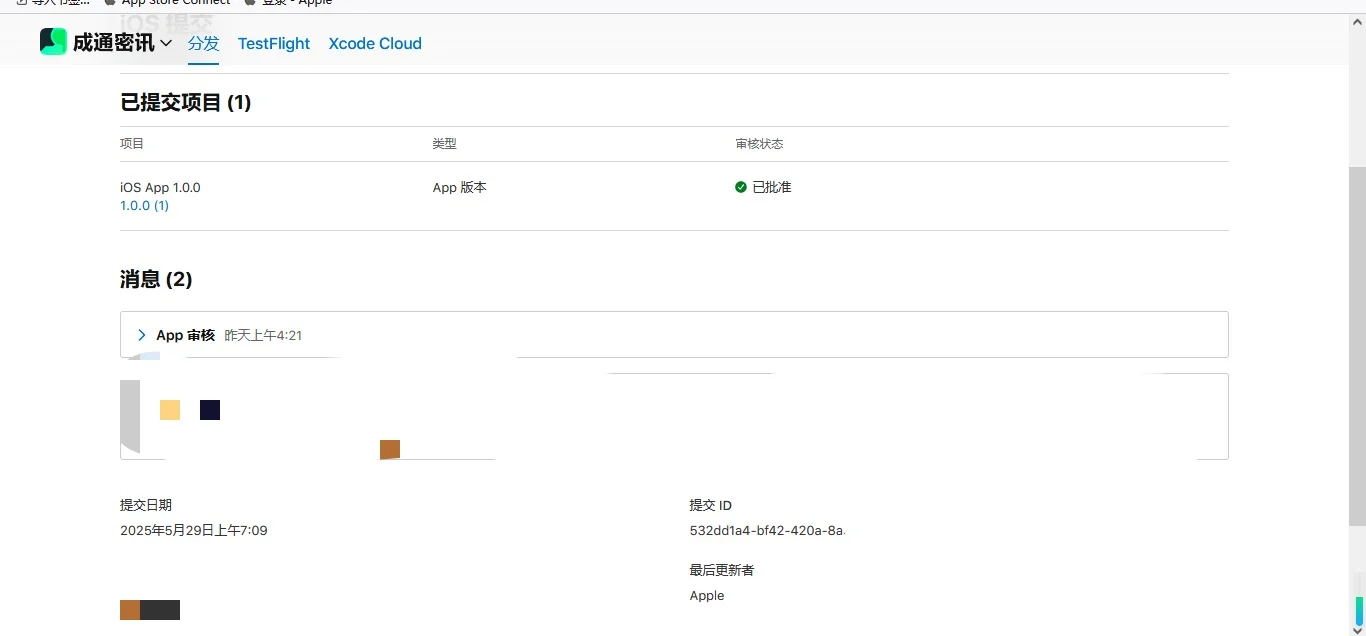1366x636 pixels.
Task: Open the App Store Connect bookmark
Action: (168, 3)
